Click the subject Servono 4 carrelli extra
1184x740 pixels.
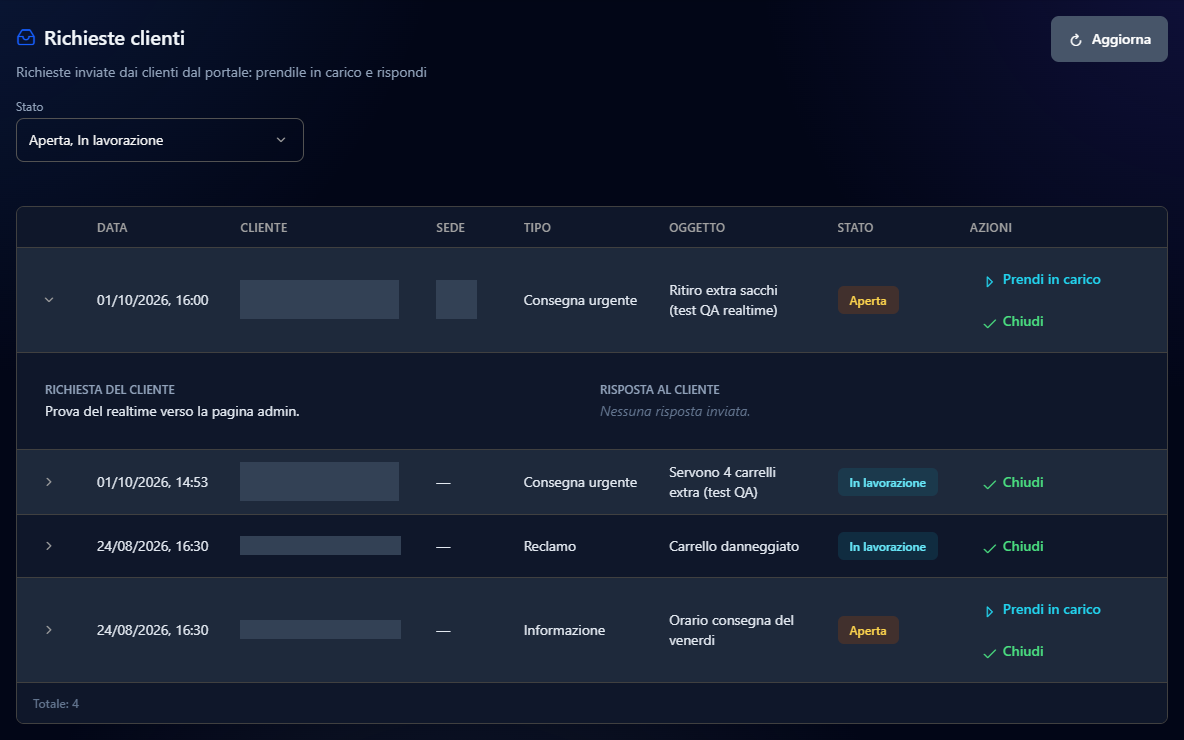pyautogui.click(x=723, y=483)
